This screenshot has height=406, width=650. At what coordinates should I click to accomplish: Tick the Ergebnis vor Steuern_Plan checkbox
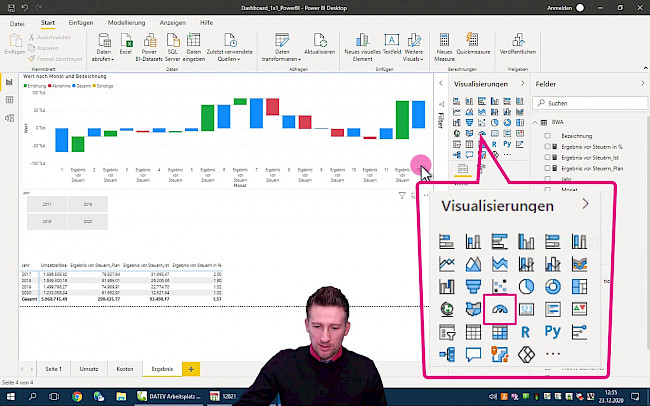point(548,169)
